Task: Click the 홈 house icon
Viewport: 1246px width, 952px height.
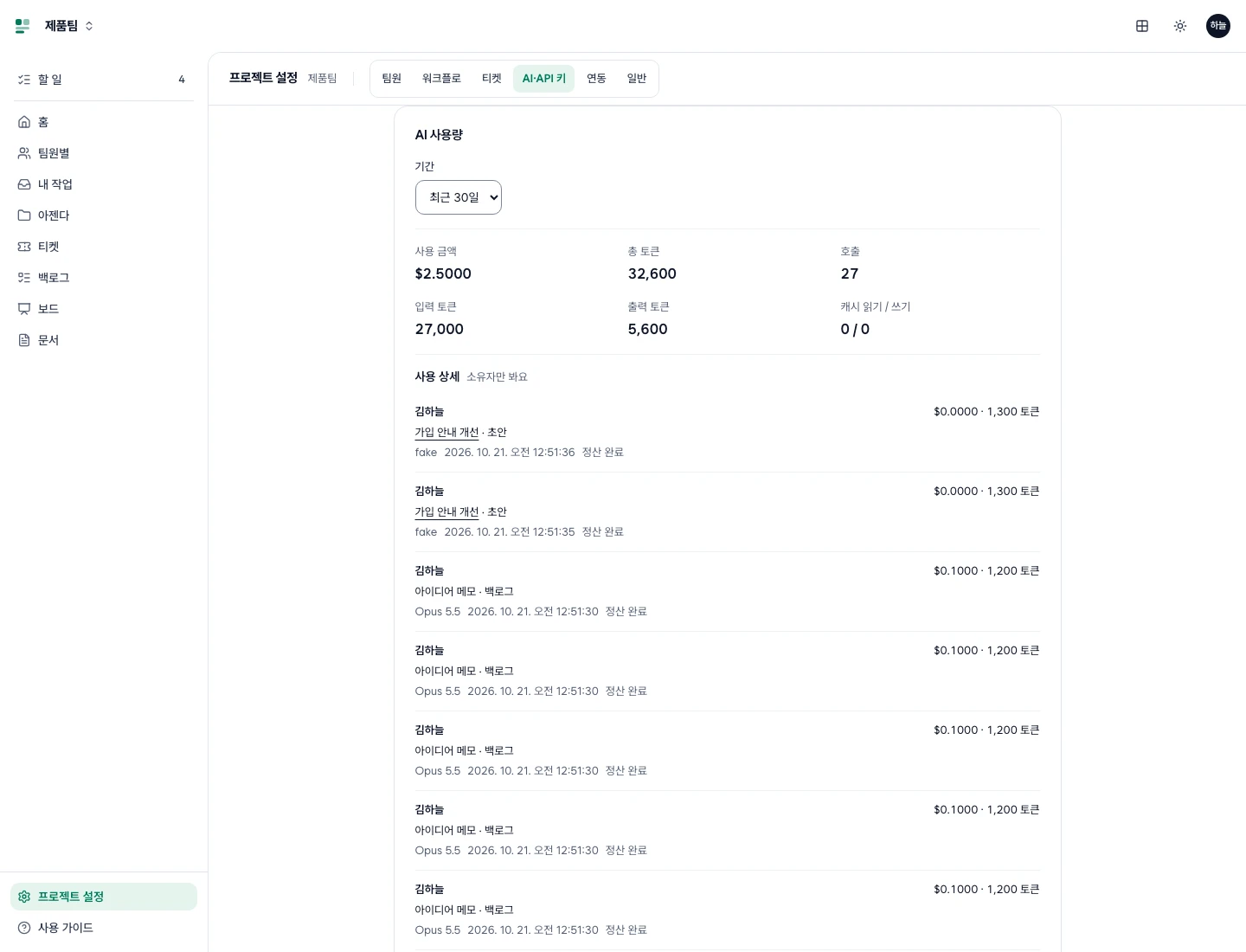Action: click(24, 122)
